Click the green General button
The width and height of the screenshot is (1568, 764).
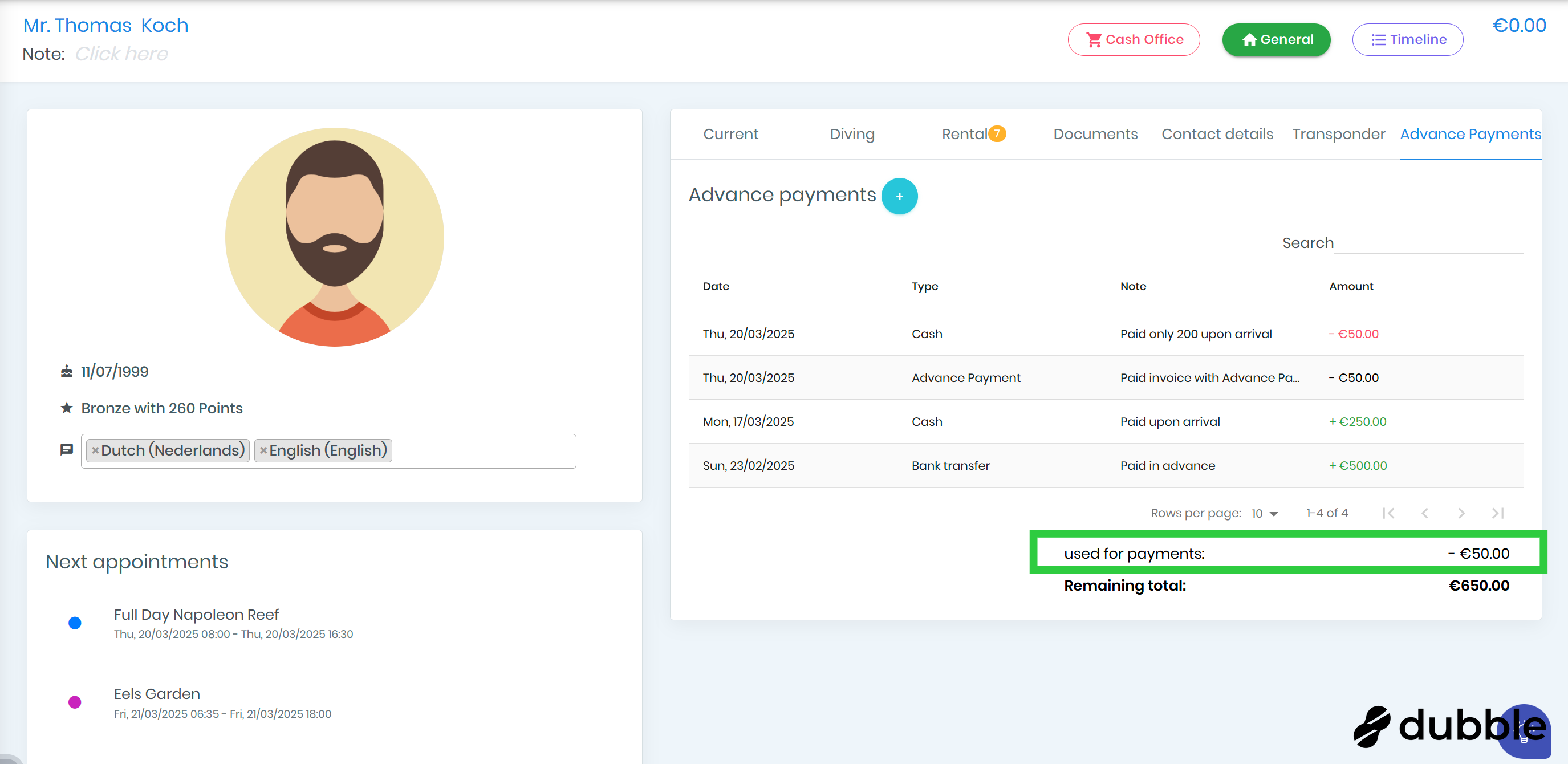pyautogui.click(x=1276, y=39)
